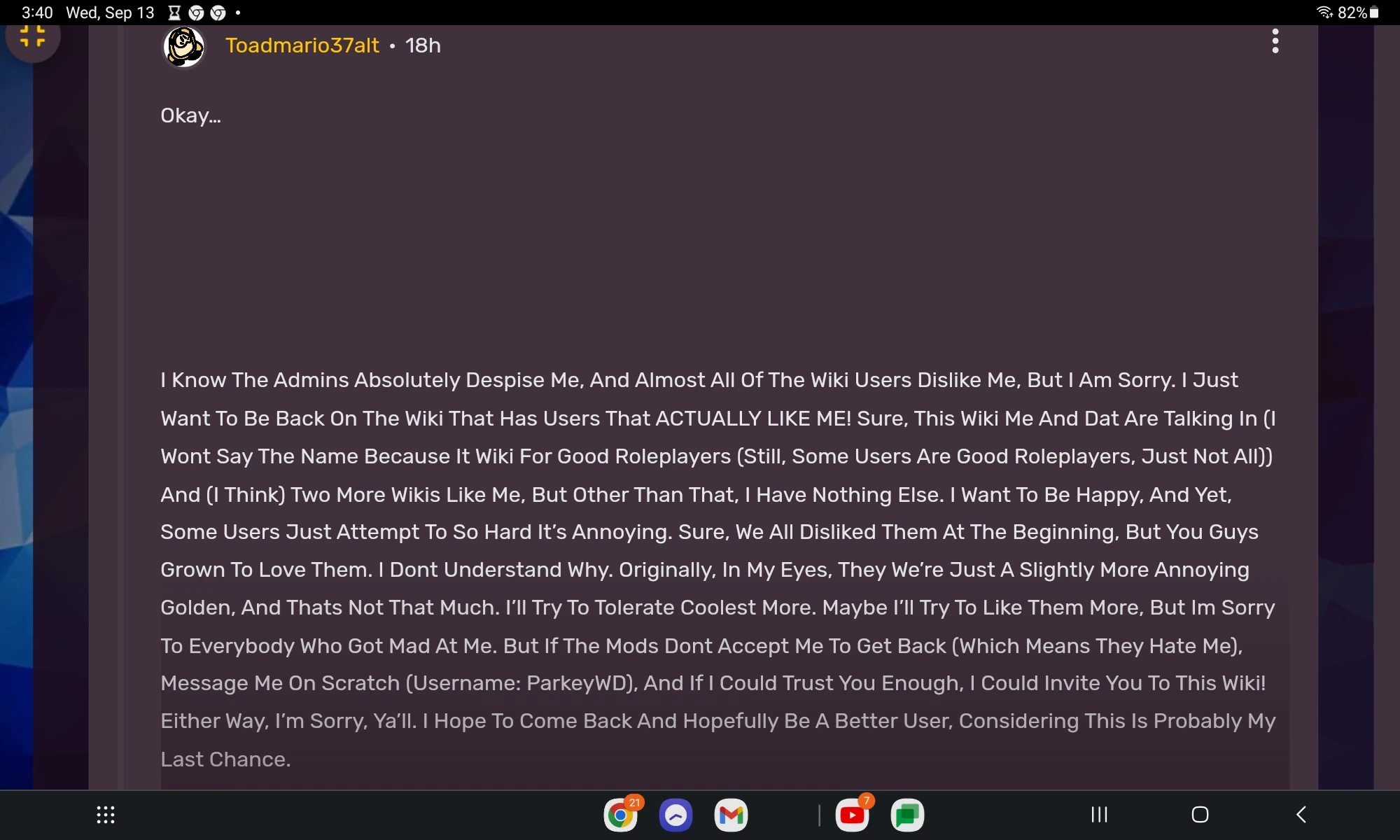Open Messenger from the taskbar
Viewport: 1400px width, 840px height.
click(x=675, y=815)
